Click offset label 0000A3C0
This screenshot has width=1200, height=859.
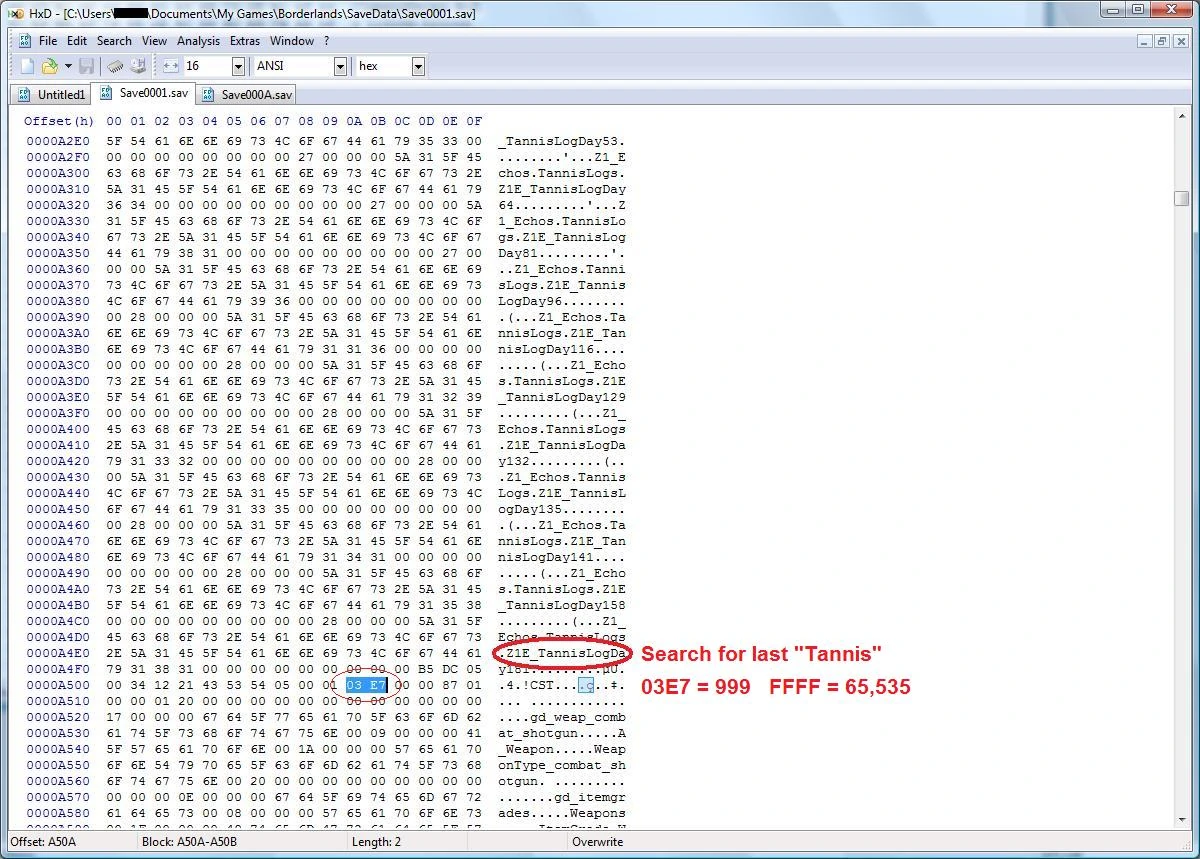[x=58, y=365]
